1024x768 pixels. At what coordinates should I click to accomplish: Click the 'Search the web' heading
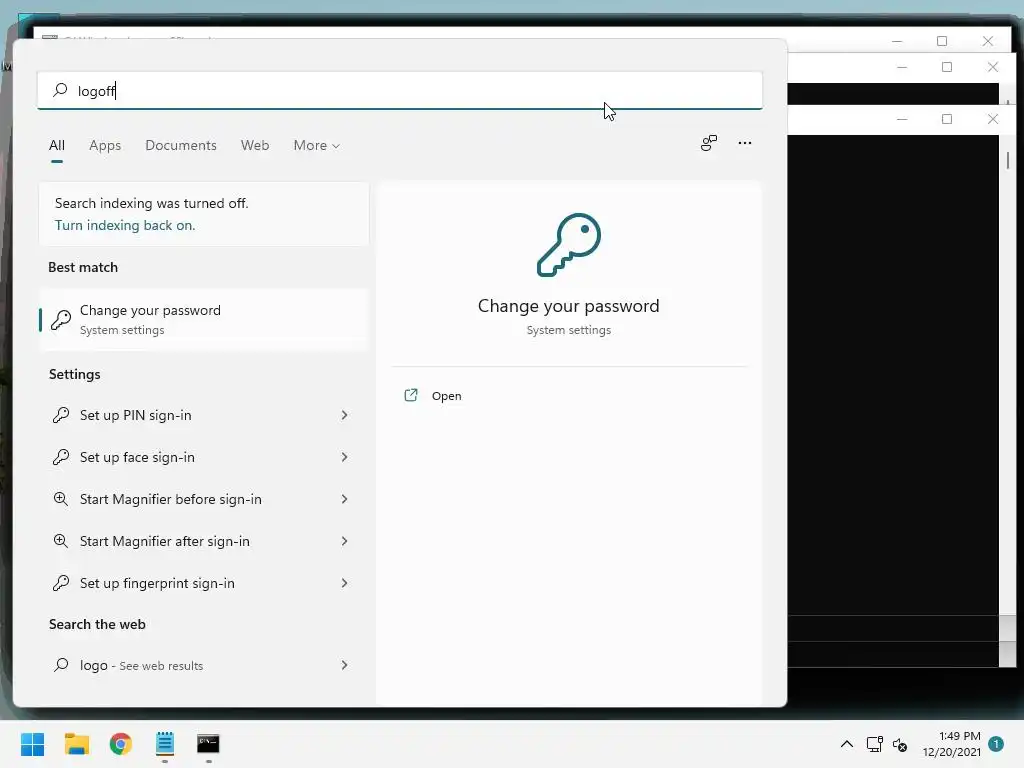click(97, 624)
